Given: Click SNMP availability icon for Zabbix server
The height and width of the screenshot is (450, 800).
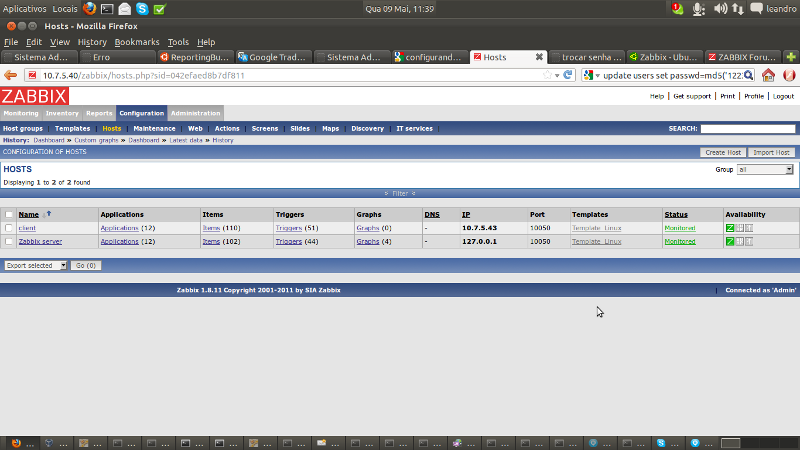Looking at the screenshot, I should (740, 241).
